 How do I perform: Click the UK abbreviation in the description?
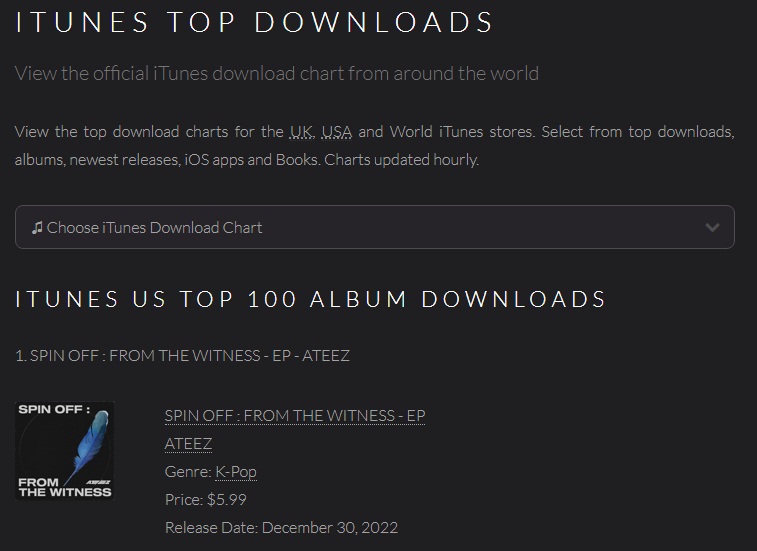[302, 132]
